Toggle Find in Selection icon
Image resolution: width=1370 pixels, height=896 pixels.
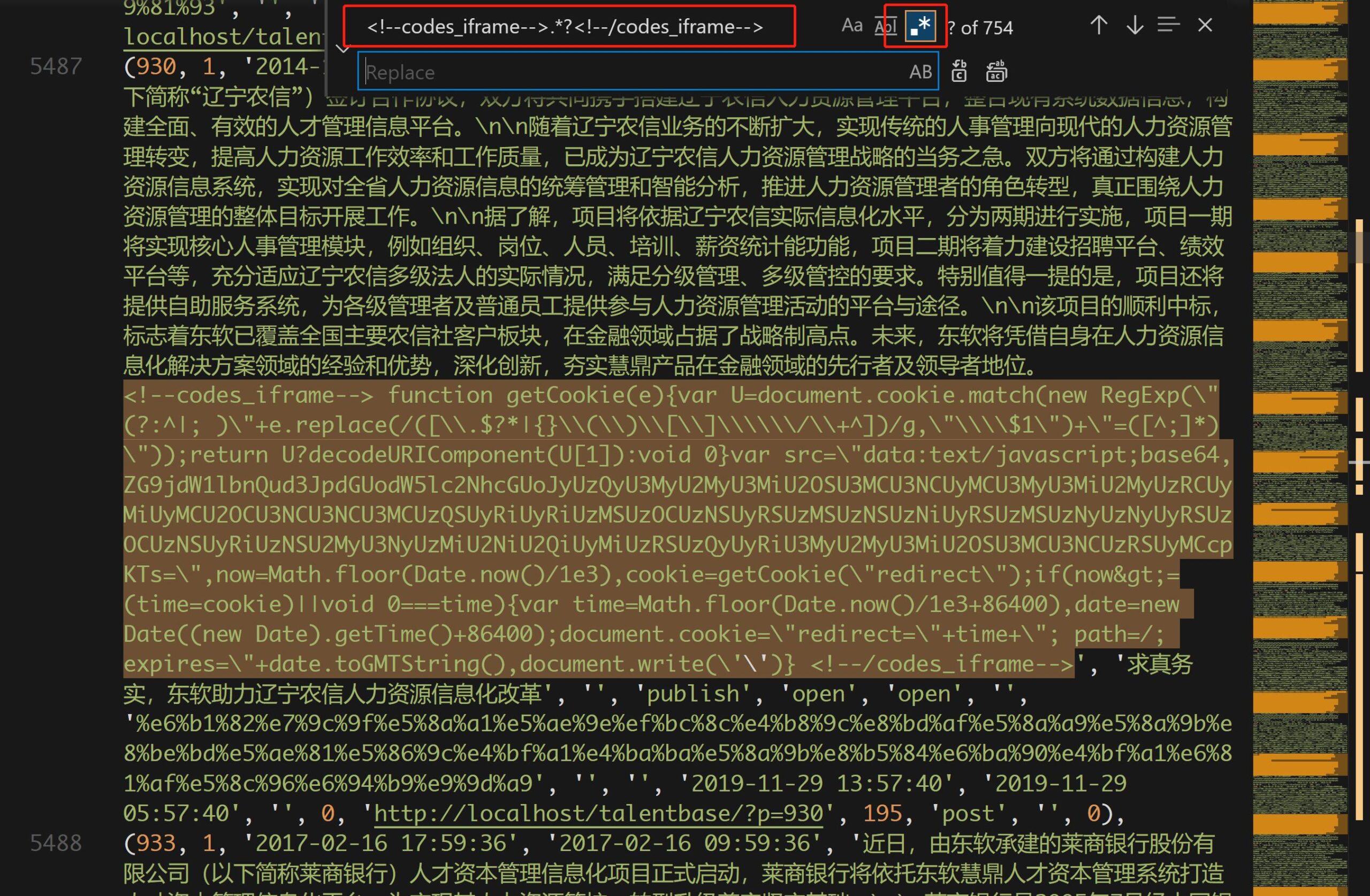click(1169, 25)
